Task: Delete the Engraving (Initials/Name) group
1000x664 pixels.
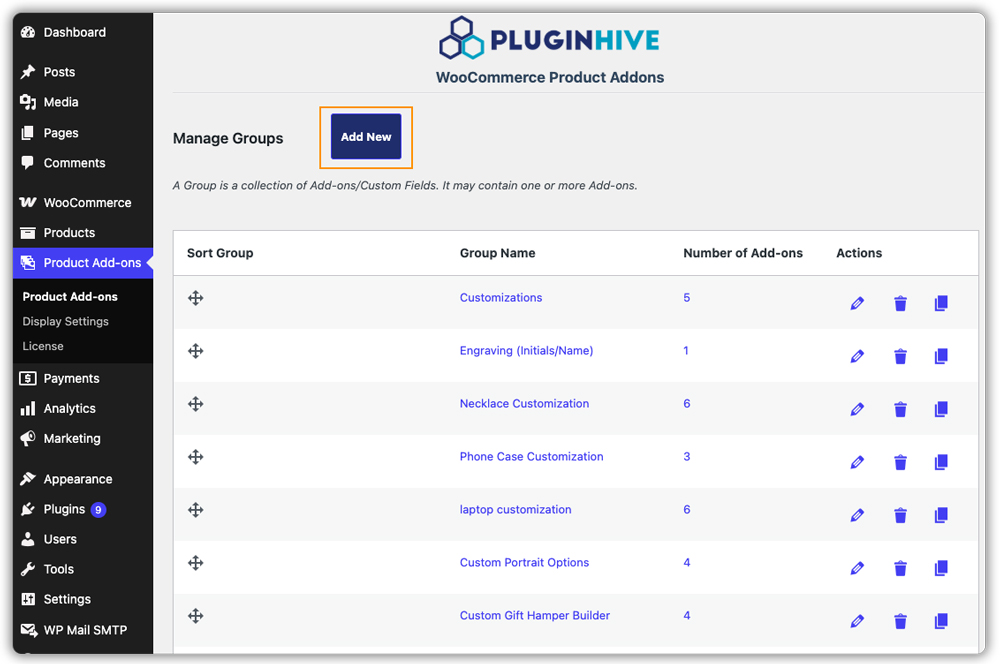Action: click(900, 356)
